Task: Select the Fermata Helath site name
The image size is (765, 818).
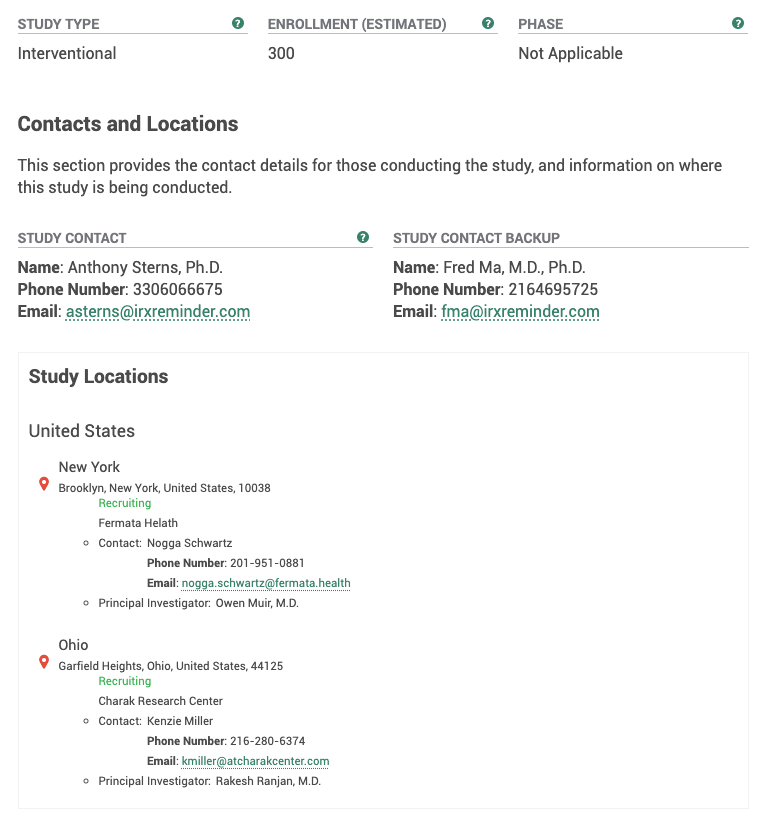Action: tap(138, 523)
